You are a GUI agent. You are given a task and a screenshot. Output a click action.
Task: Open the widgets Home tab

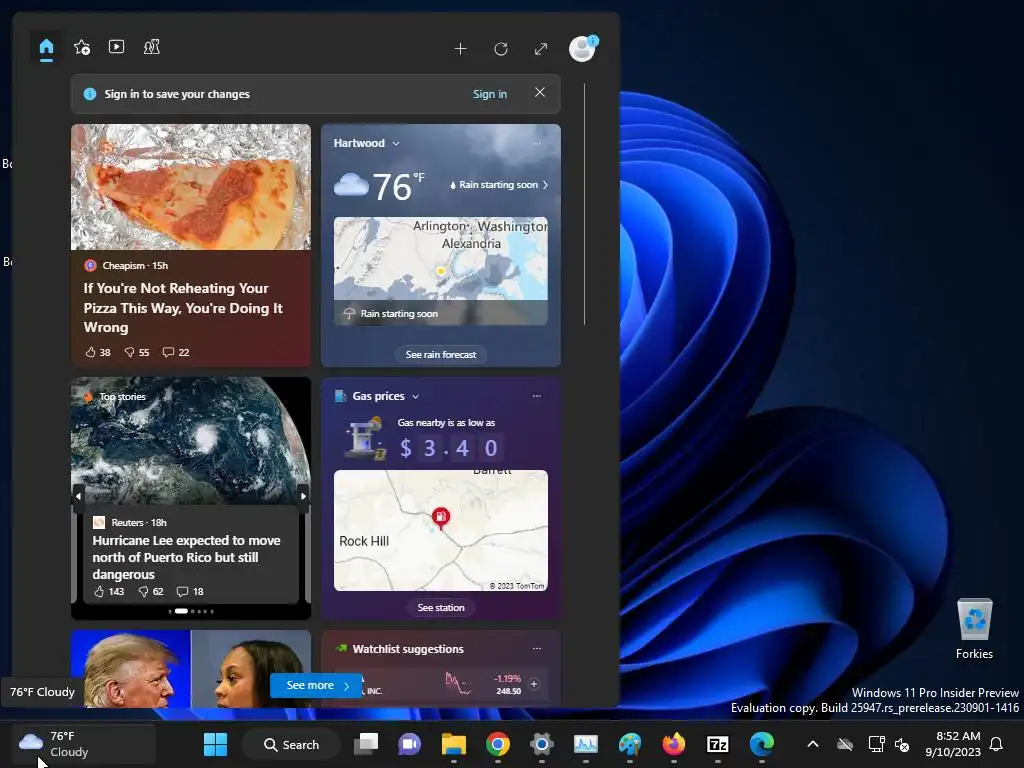(x=46, y=48)
